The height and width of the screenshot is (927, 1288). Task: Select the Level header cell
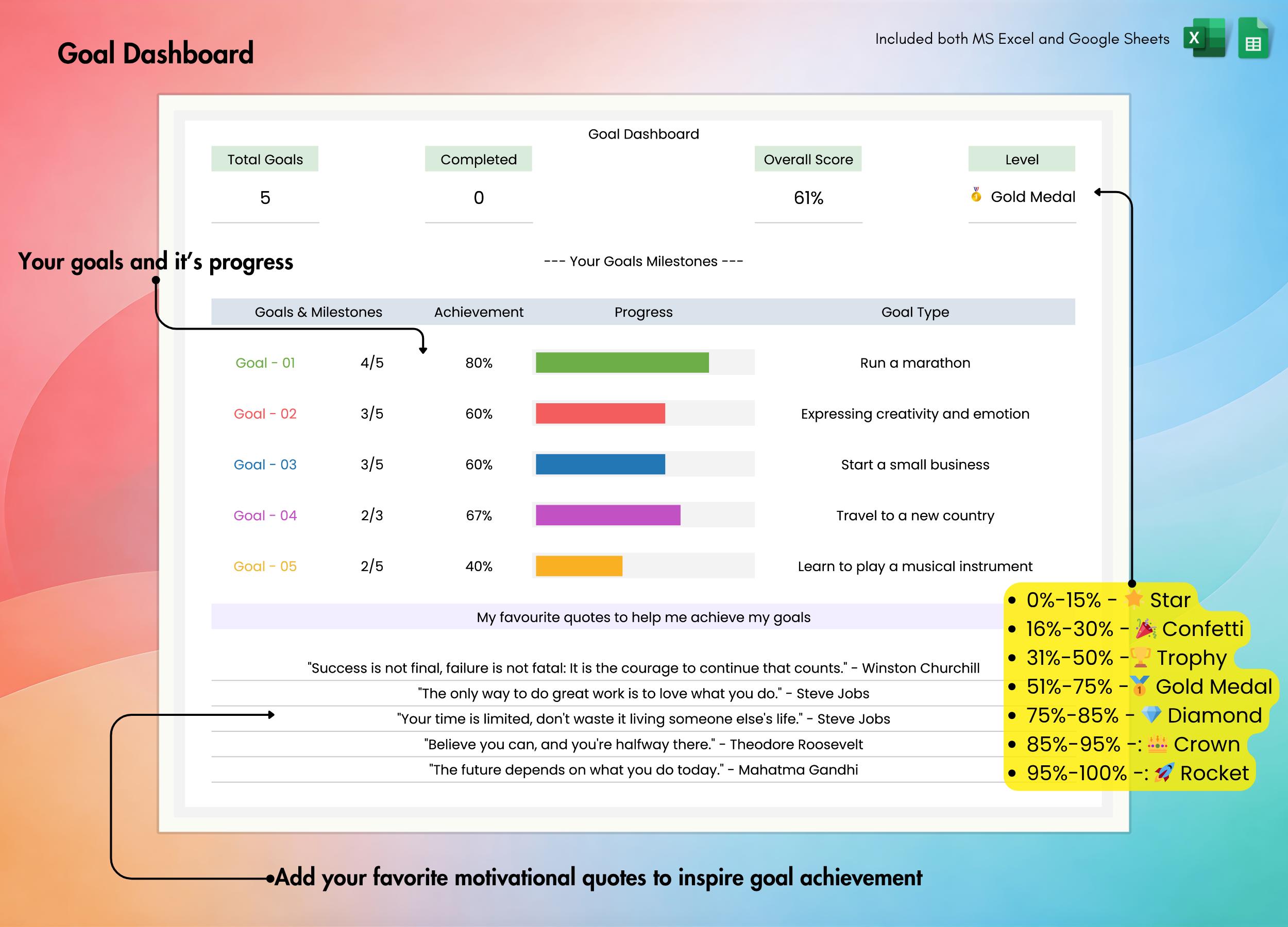1022,159
